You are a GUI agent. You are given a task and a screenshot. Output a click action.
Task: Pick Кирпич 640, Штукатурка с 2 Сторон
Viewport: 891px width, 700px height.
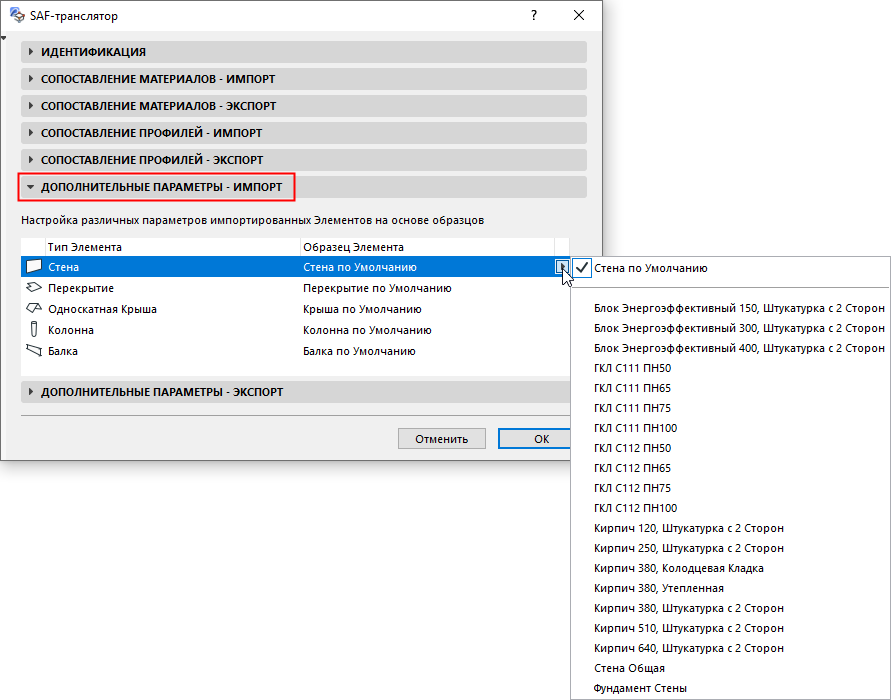(731, 648)
